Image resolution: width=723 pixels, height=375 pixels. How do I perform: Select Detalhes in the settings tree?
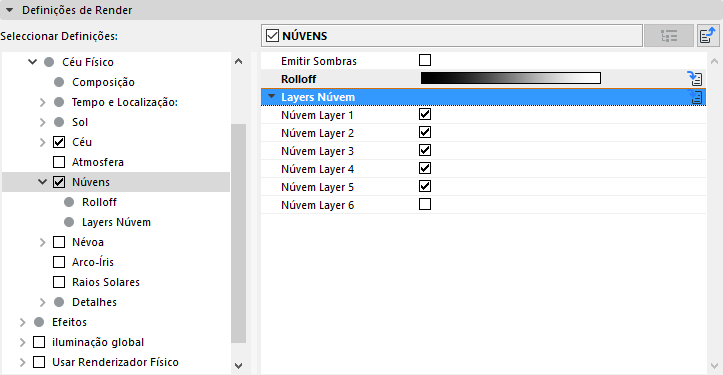pos(94,302)
